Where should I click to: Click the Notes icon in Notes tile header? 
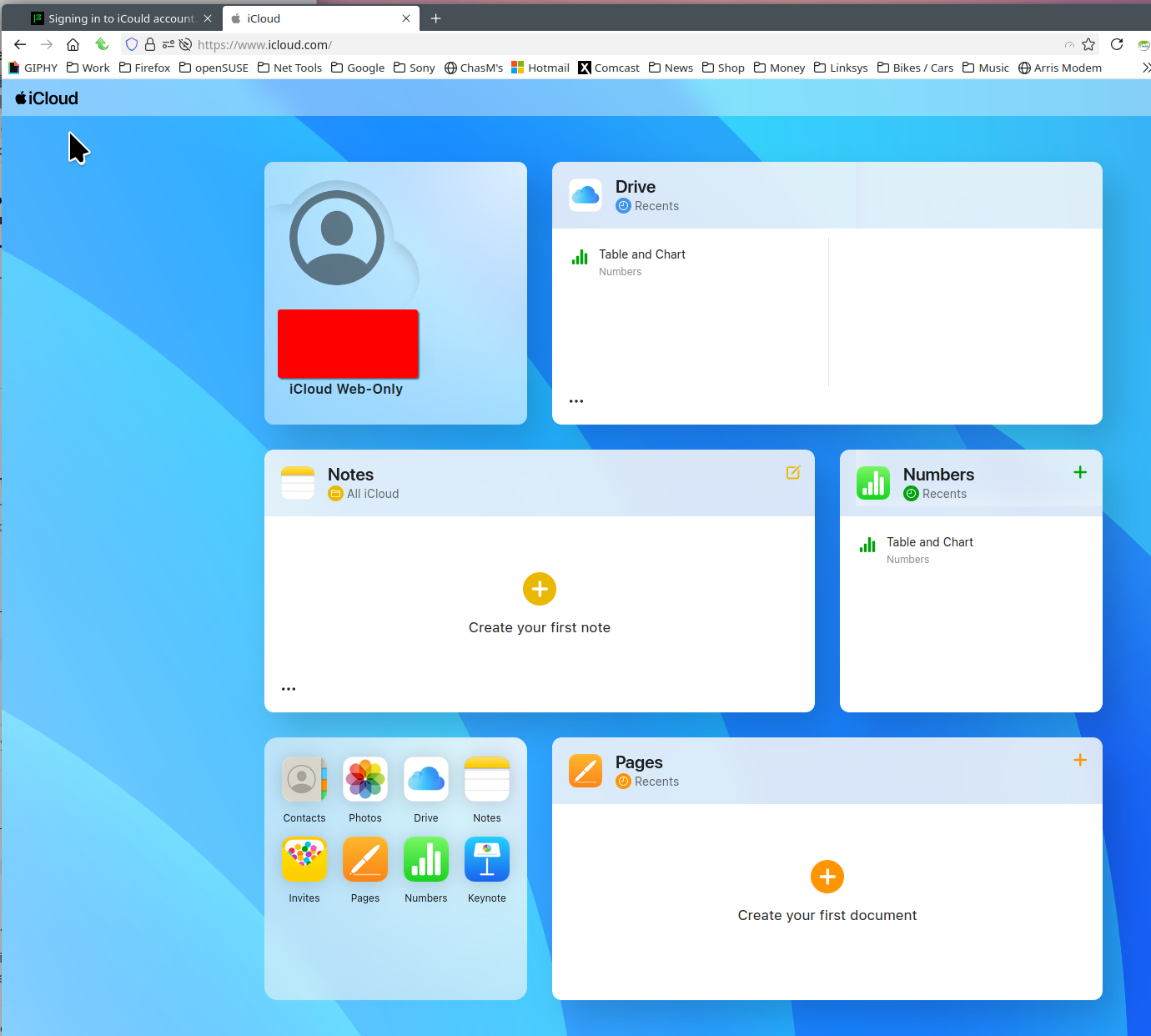point(298,483)
